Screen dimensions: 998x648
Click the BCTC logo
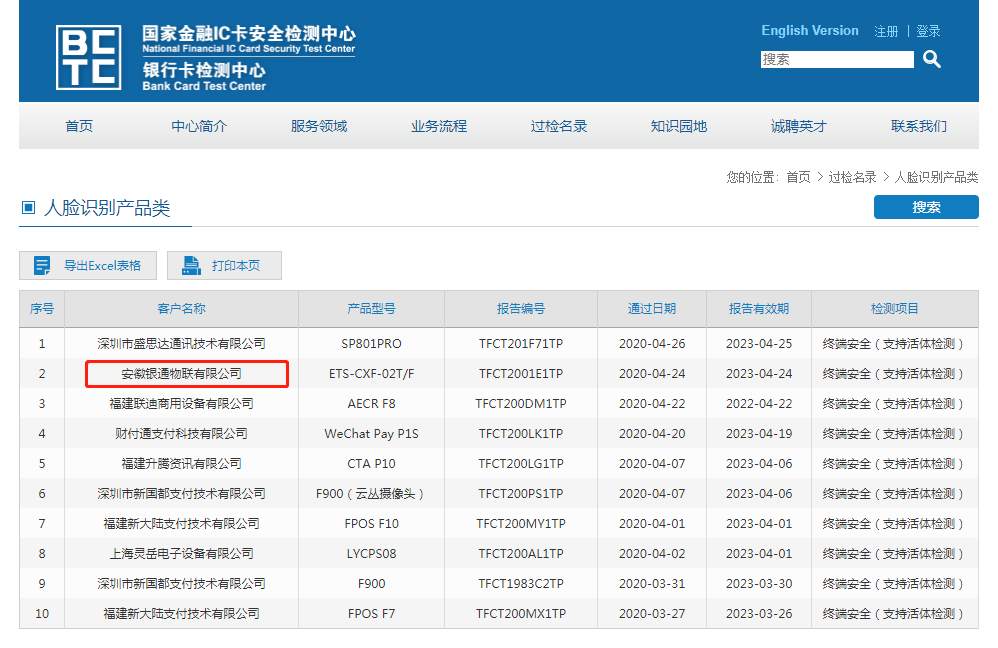pyautogui.click(x=88, y=57)
